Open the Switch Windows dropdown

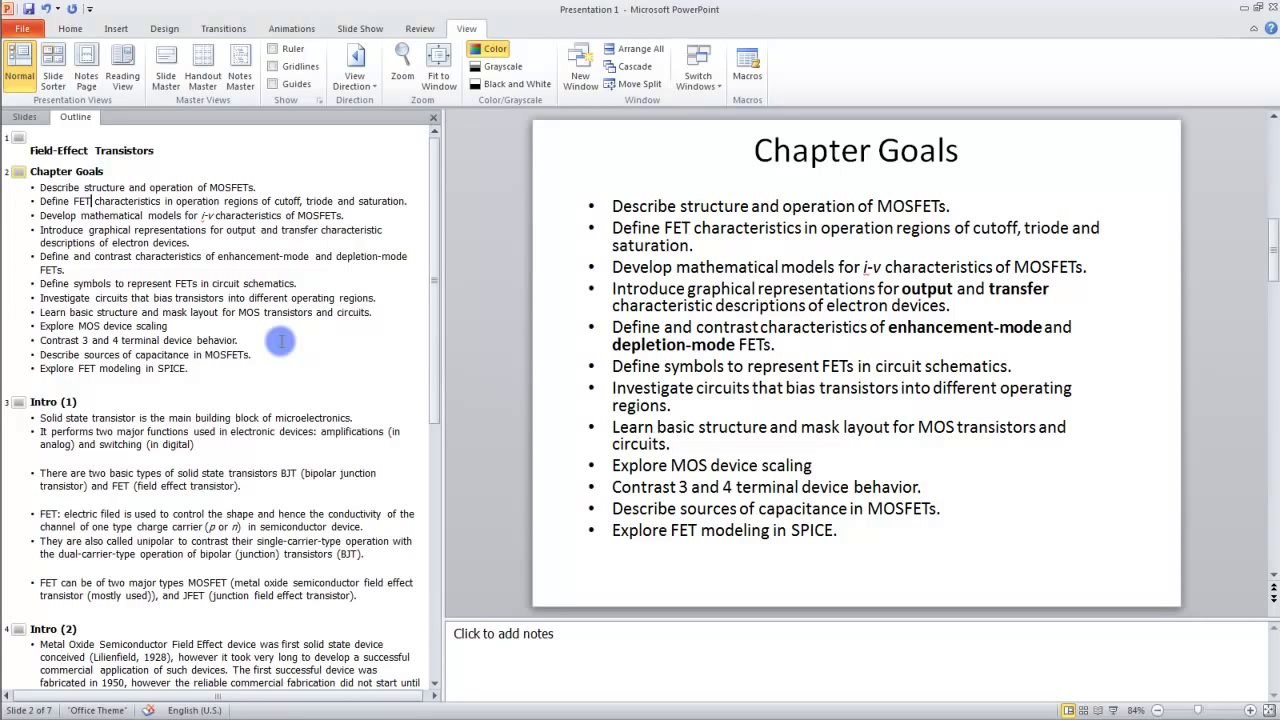tap(698, 67)
